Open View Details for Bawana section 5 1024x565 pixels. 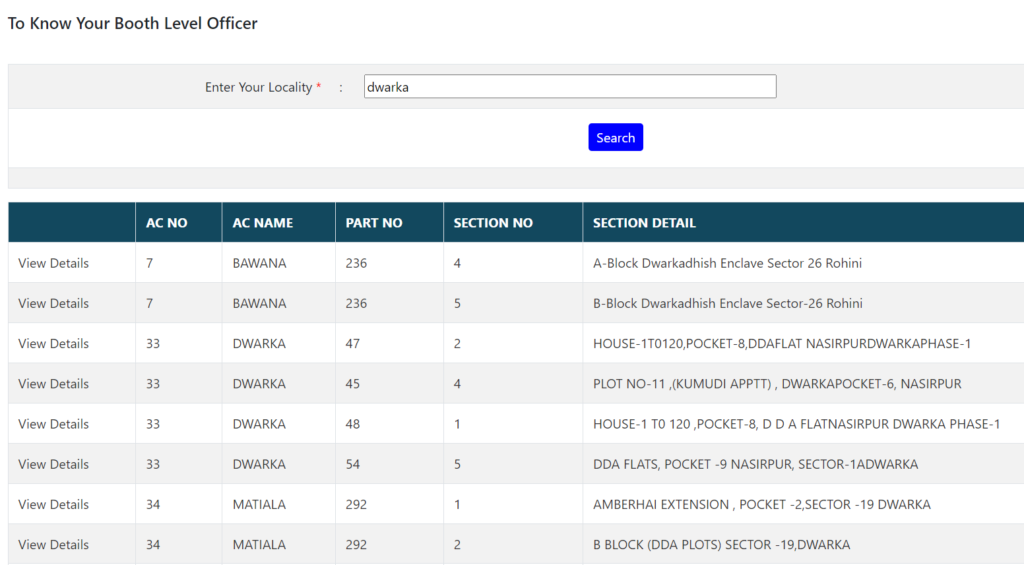(x=54, y=303)
